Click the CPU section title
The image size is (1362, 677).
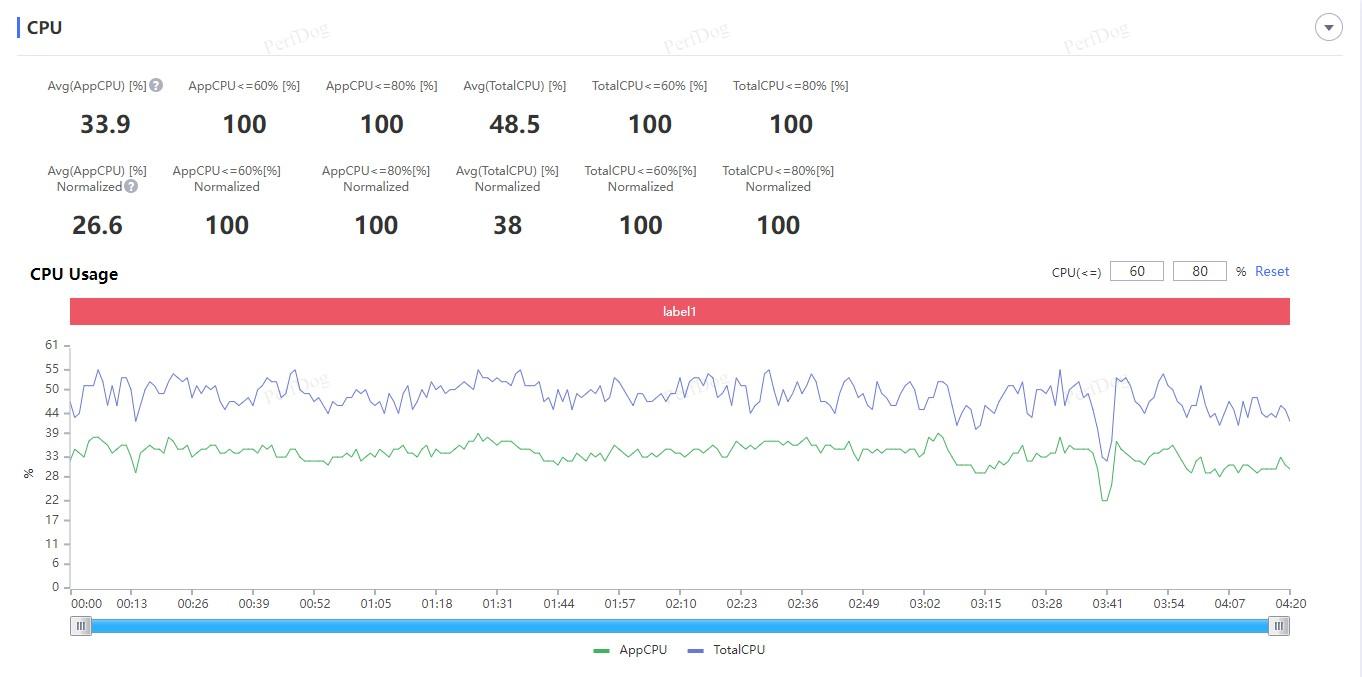[x=44, y=28]
